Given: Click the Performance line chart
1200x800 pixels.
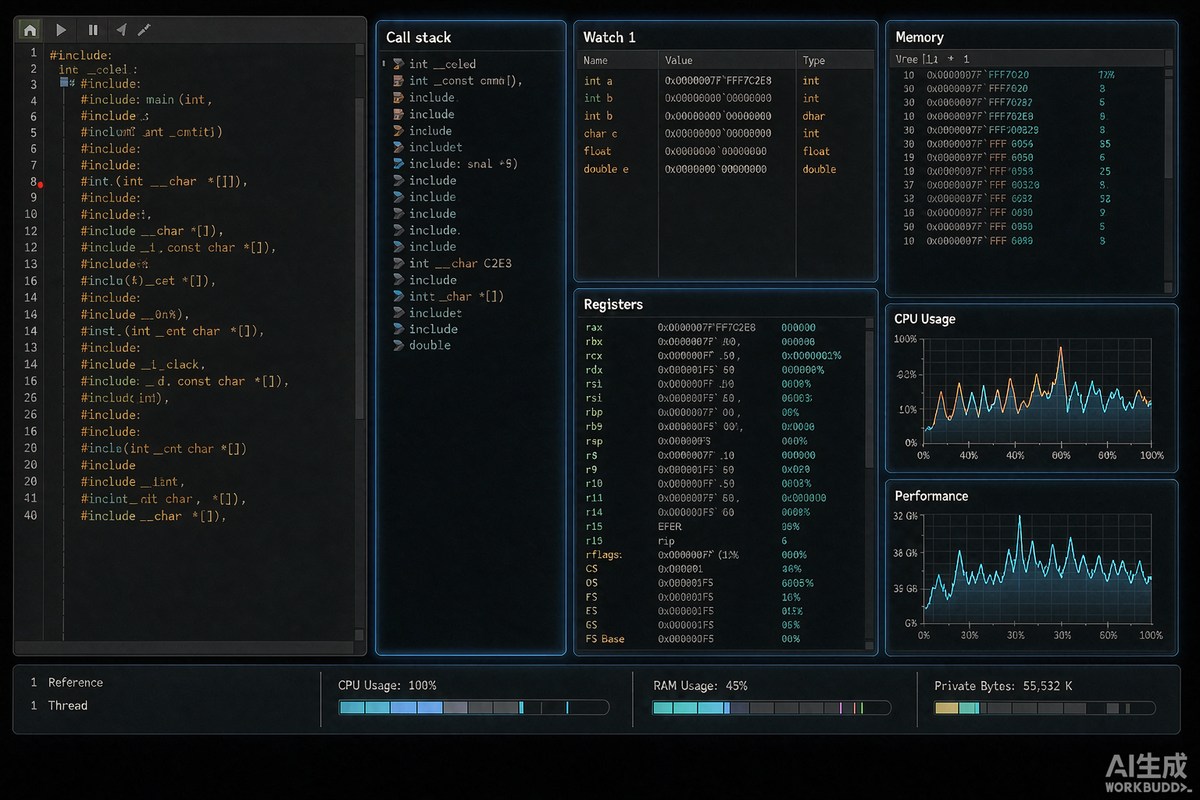Looking at the screenshot, I should (1036, 570).
